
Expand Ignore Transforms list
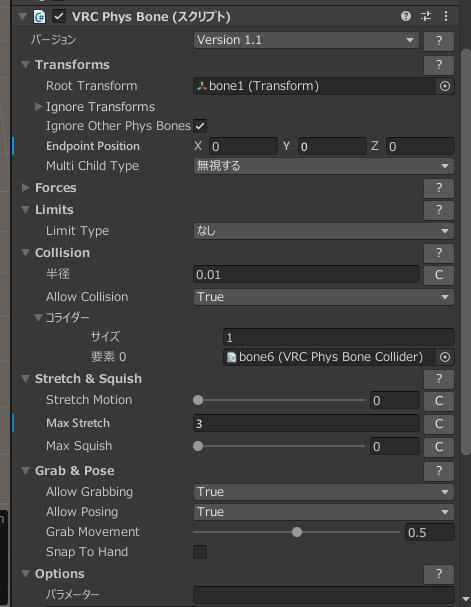tap(38, 106)
